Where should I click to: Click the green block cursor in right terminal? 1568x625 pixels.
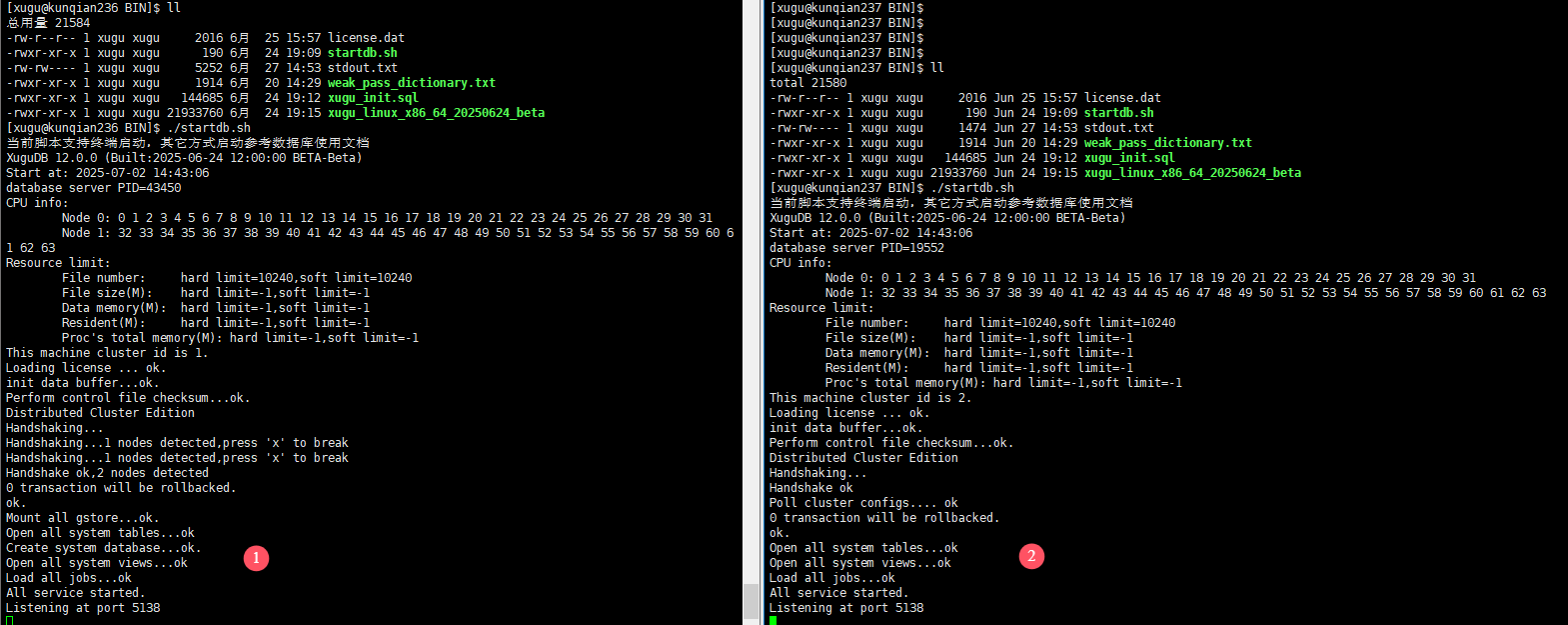(x=773, y=621)
